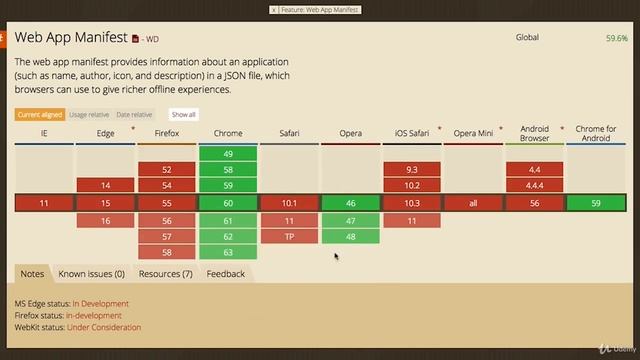Select the Chrome for Android 59 cell
Screen dimensions: 640x360
(596, 203)
